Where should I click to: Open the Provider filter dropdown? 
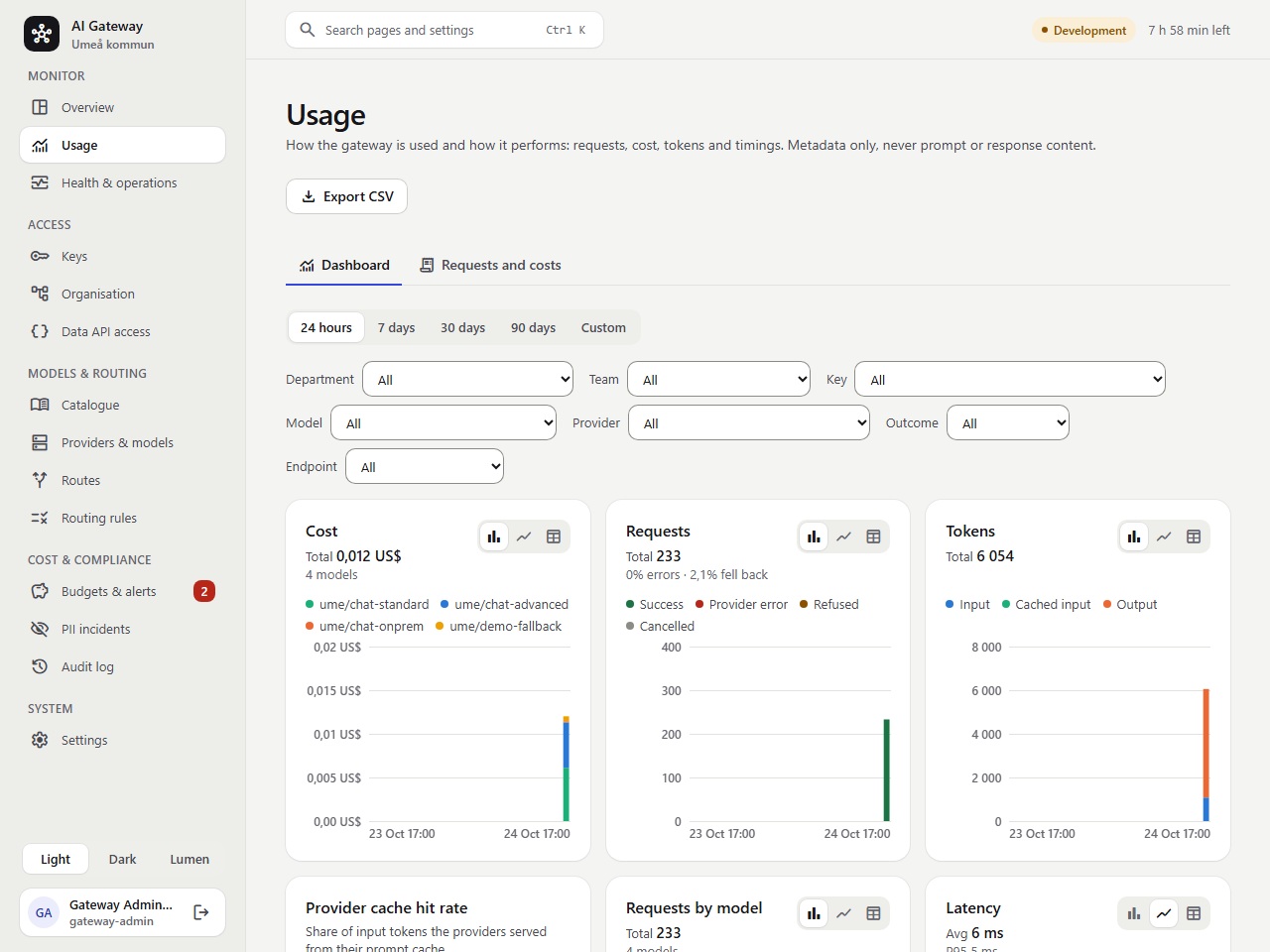[x=749, y=422]
